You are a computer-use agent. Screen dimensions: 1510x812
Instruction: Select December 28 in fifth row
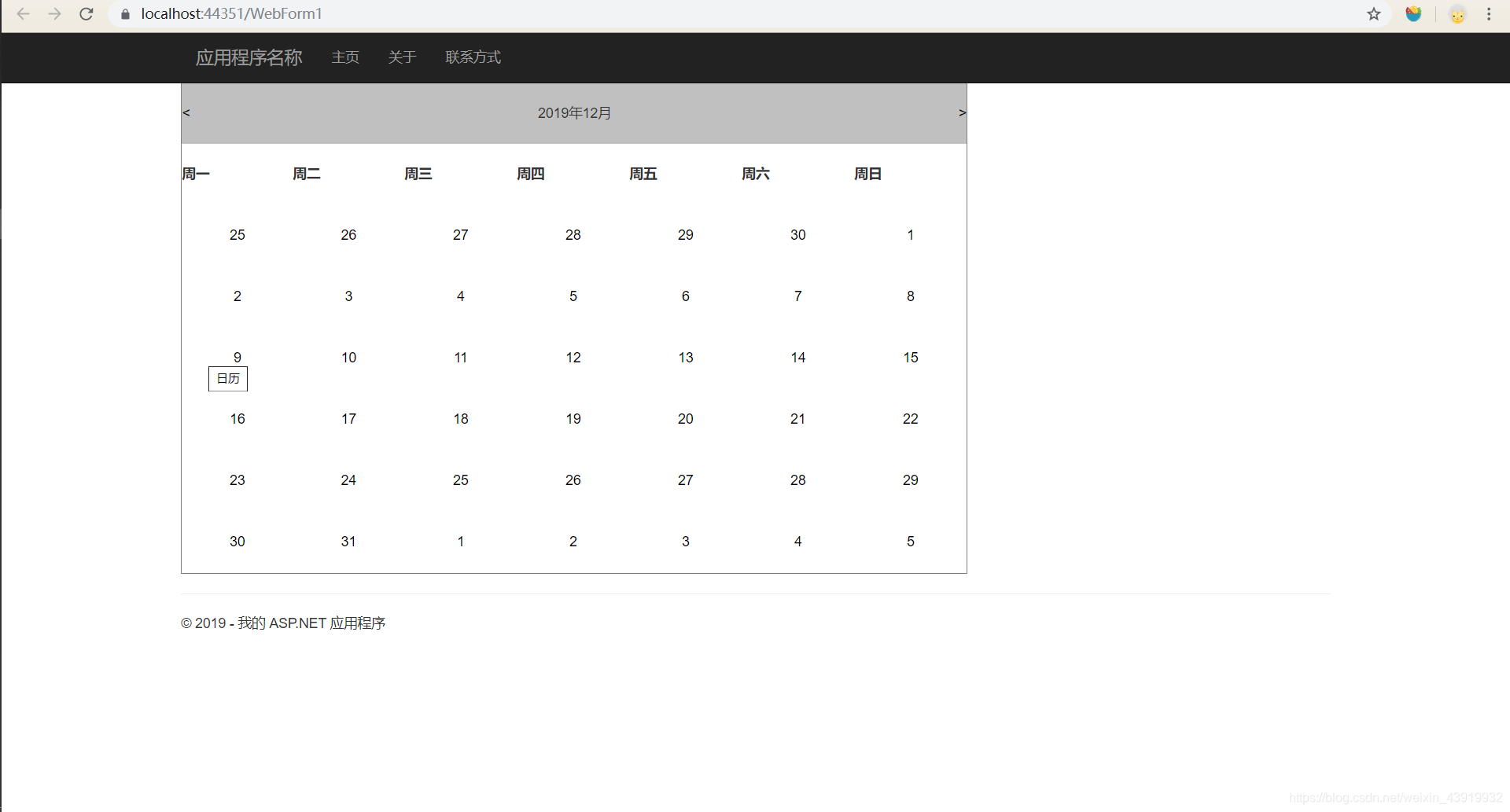[798, 480]
